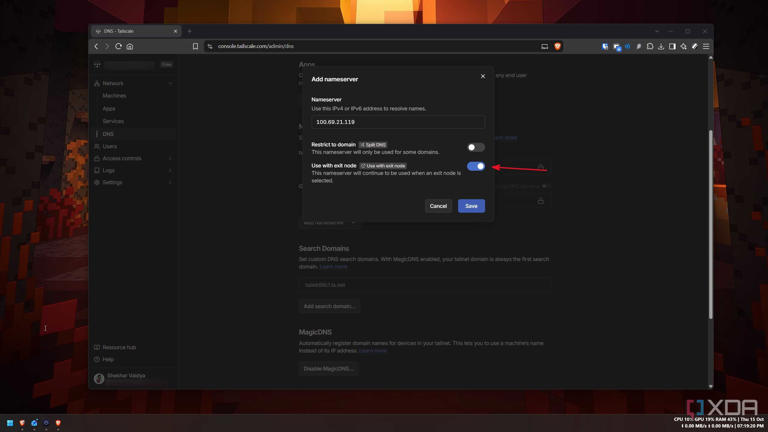Expand the Logs submenu arrow
This screenshot has height=432, width=768.
pos(170,170)
